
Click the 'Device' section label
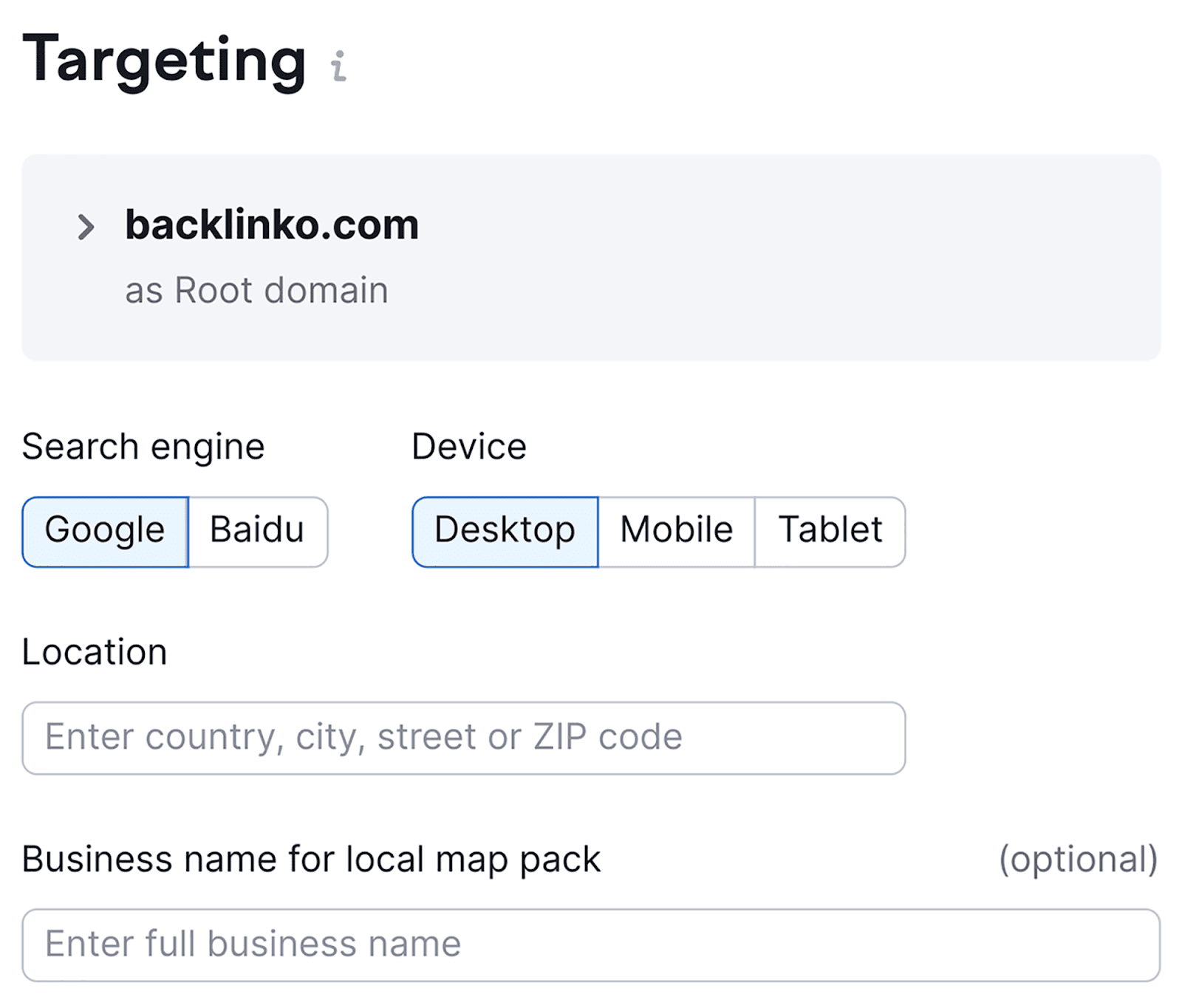469,446
